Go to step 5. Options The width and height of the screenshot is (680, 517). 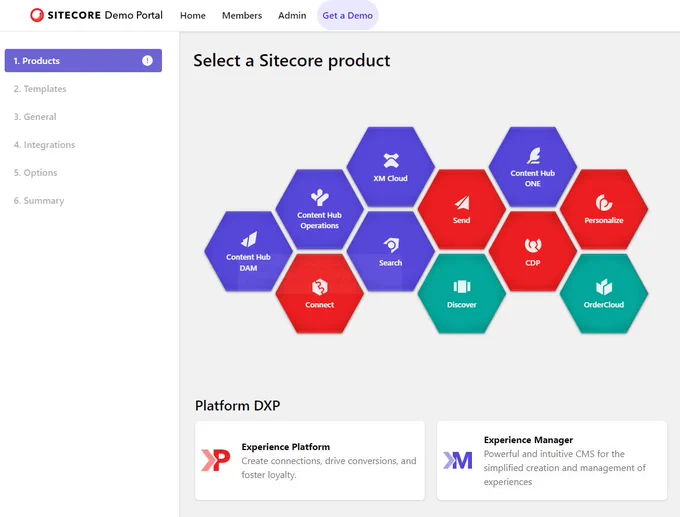pos(35,173)
